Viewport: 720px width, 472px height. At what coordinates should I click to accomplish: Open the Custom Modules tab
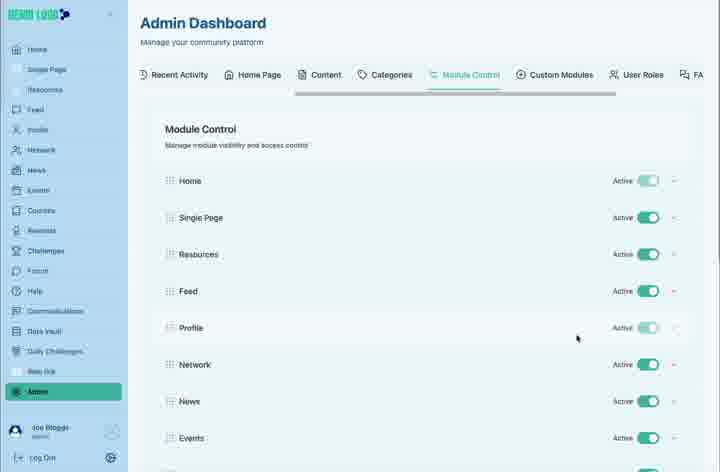[x=555, y=75]
